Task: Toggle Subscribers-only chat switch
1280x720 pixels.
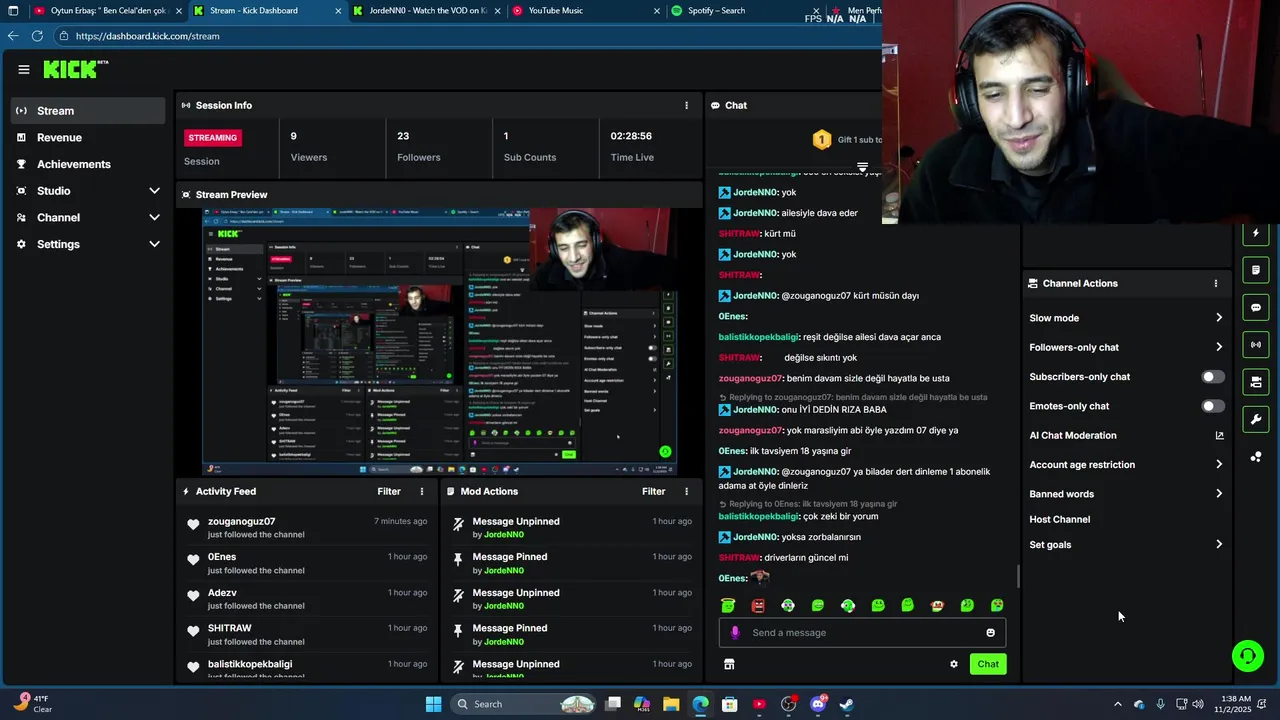Action: click(x=1212, y=377)
